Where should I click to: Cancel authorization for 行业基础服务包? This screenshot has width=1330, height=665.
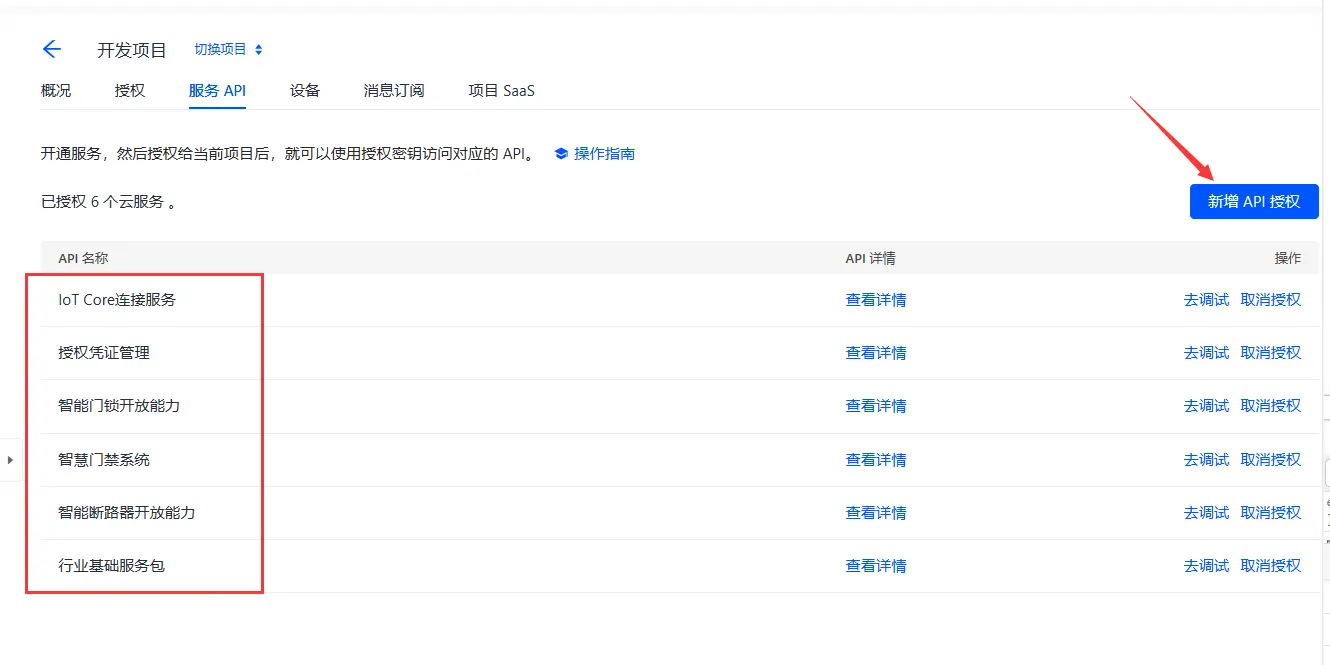(1271, 565)
